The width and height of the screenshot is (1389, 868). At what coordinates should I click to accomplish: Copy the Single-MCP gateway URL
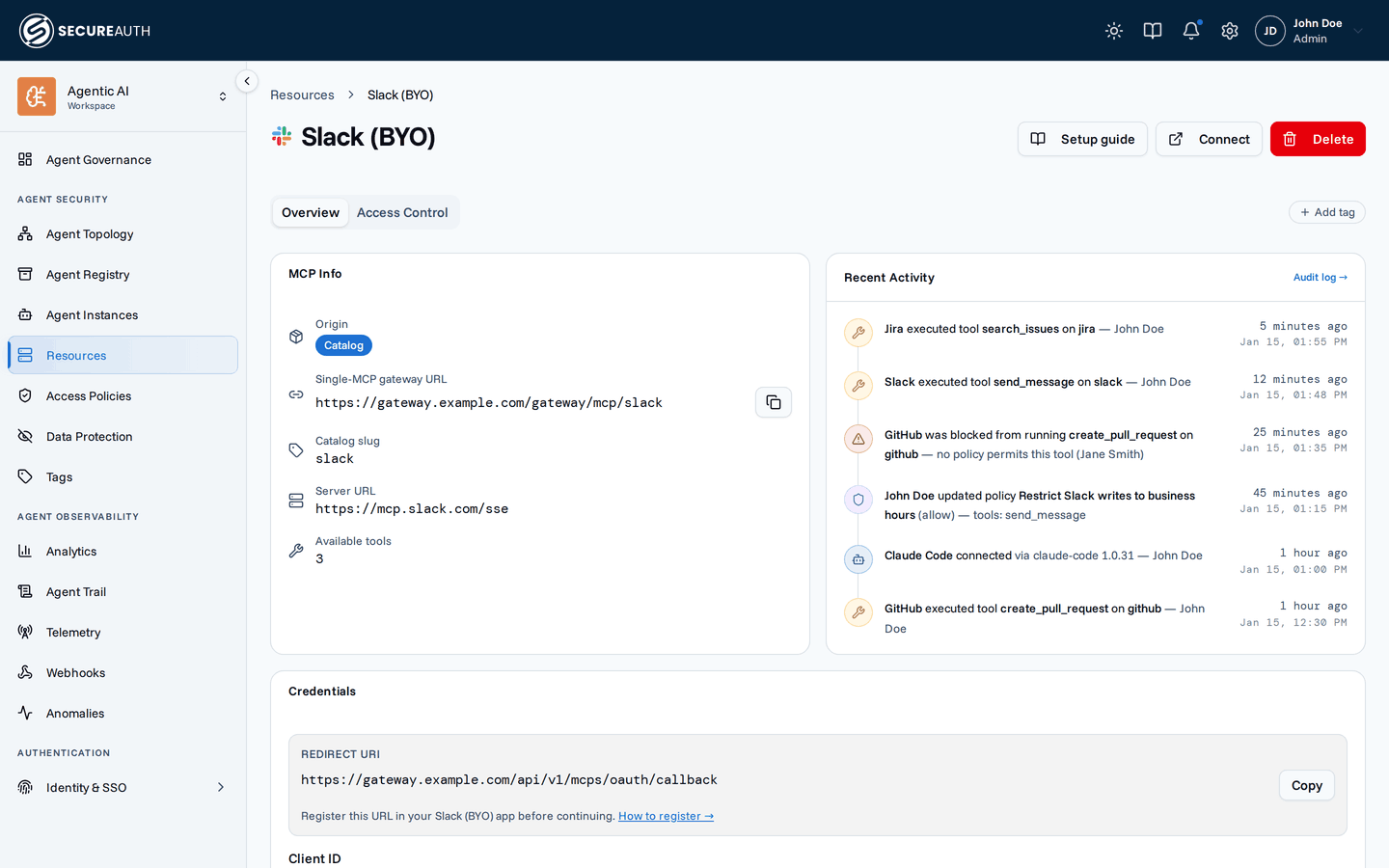coord(774,402)
